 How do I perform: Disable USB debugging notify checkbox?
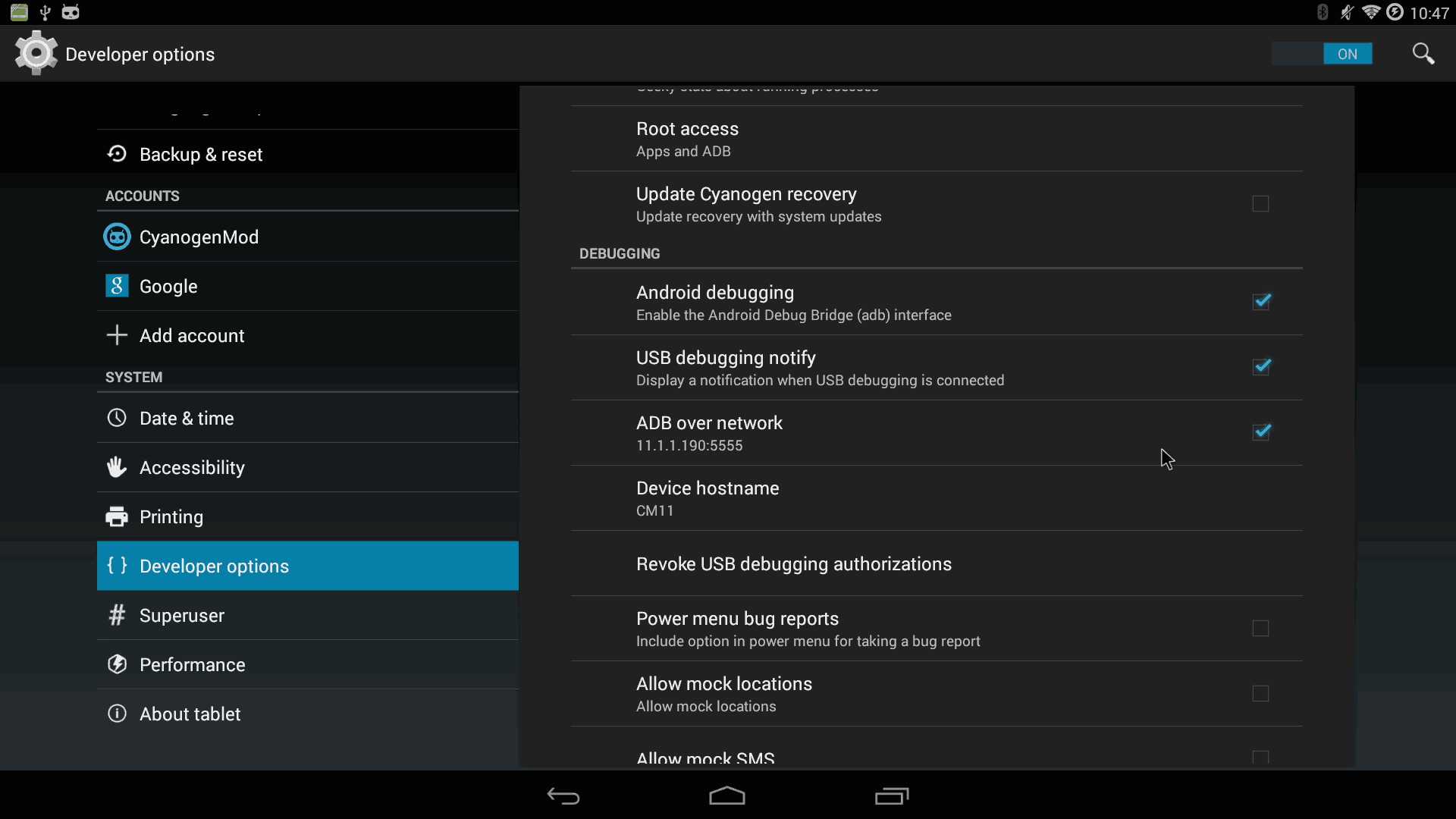click(1260, 366)
